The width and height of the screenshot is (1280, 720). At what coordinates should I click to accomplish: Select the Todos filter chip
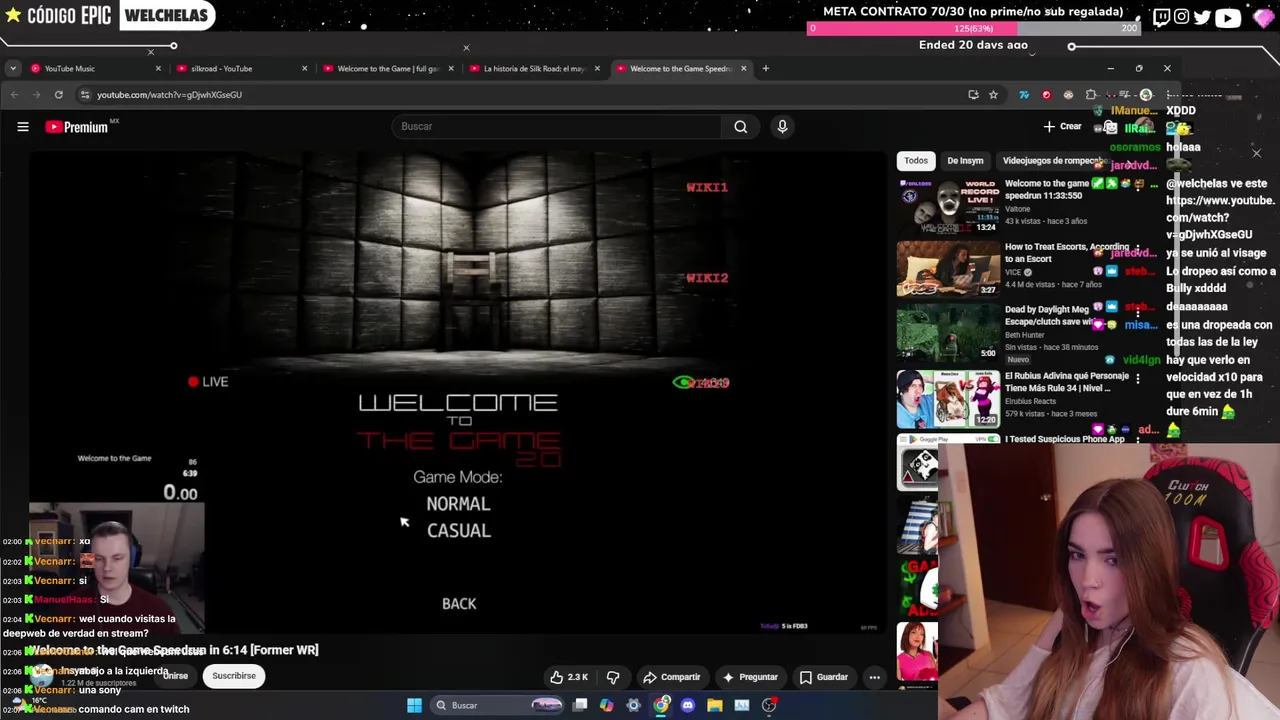tap(916, 160)
